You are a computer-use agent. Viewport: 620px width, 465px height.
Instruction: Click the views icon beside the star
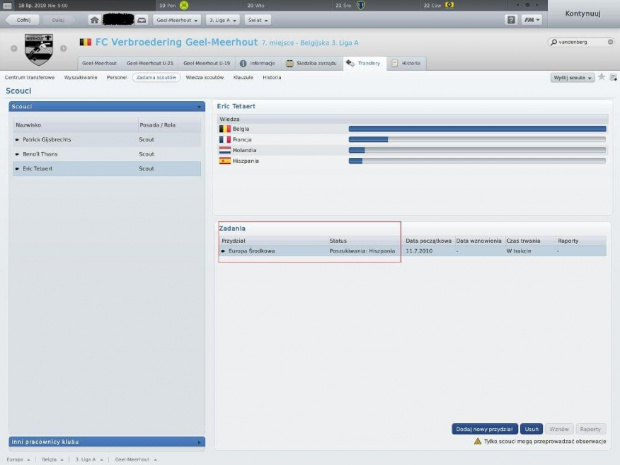(613, 78)
